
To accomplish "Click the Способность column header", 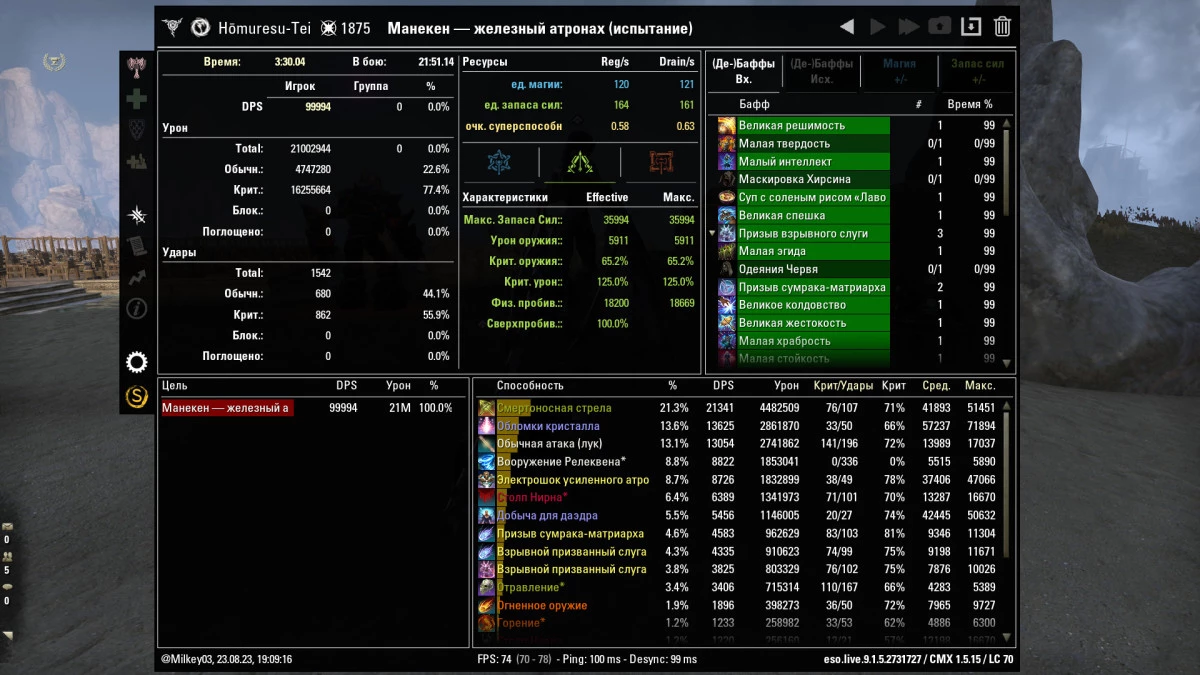I will tap(530, 386).
